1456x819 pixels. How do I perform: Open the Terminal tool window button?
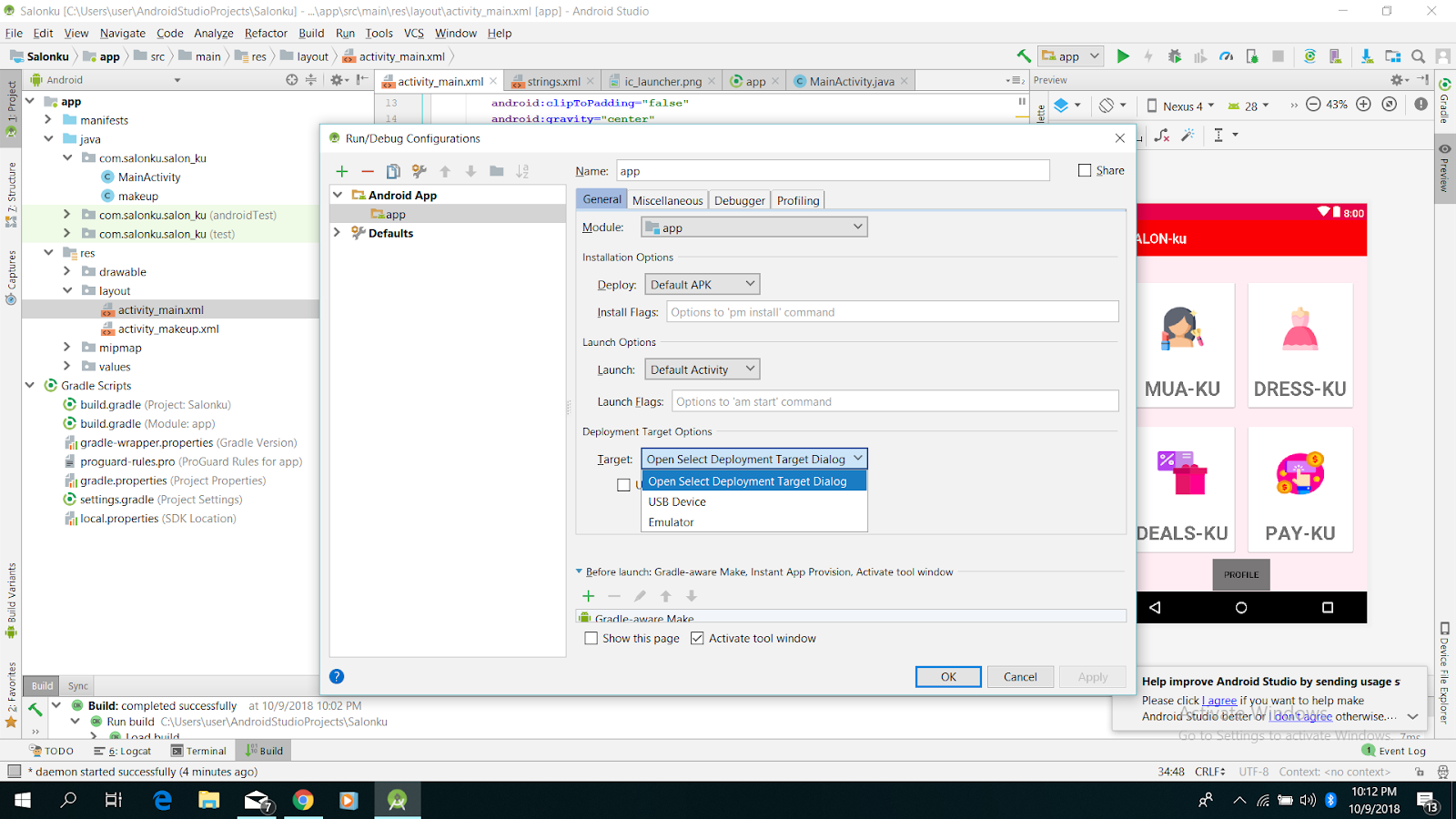tap(198, 751)
